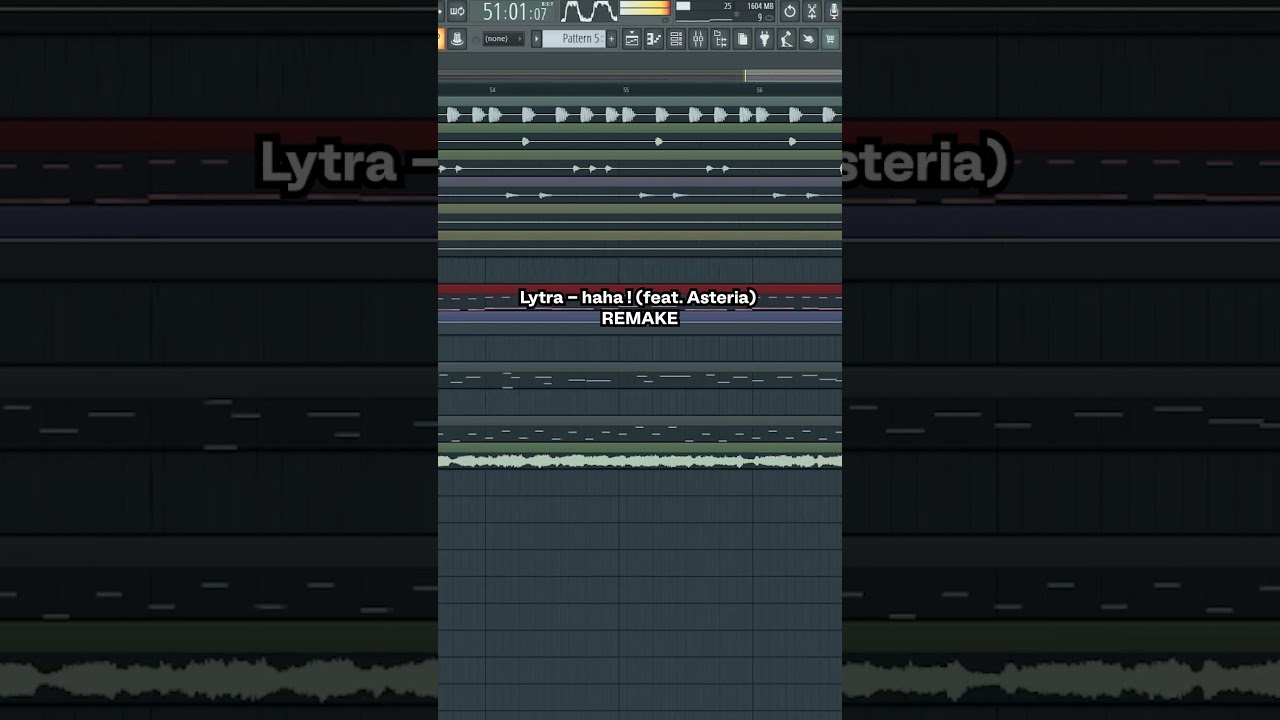Image resolution: width=1280 pixels, height=720 pixels.
Task: Click bar 56 on the timeline ruler
Action: (x=759, y=90)
